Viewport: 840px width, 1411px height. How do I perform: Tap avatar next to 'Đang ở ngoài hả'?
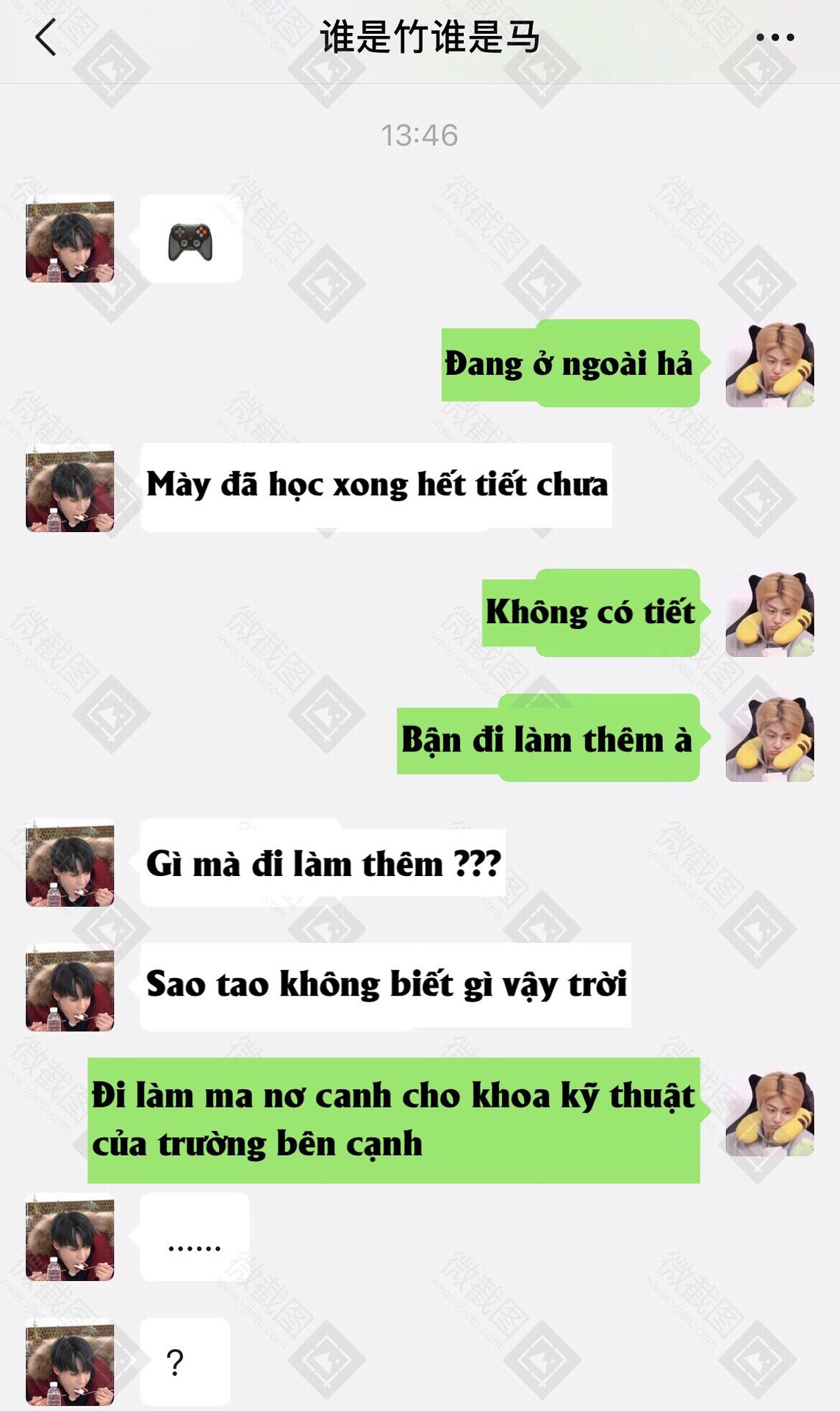tap(769, 364)
